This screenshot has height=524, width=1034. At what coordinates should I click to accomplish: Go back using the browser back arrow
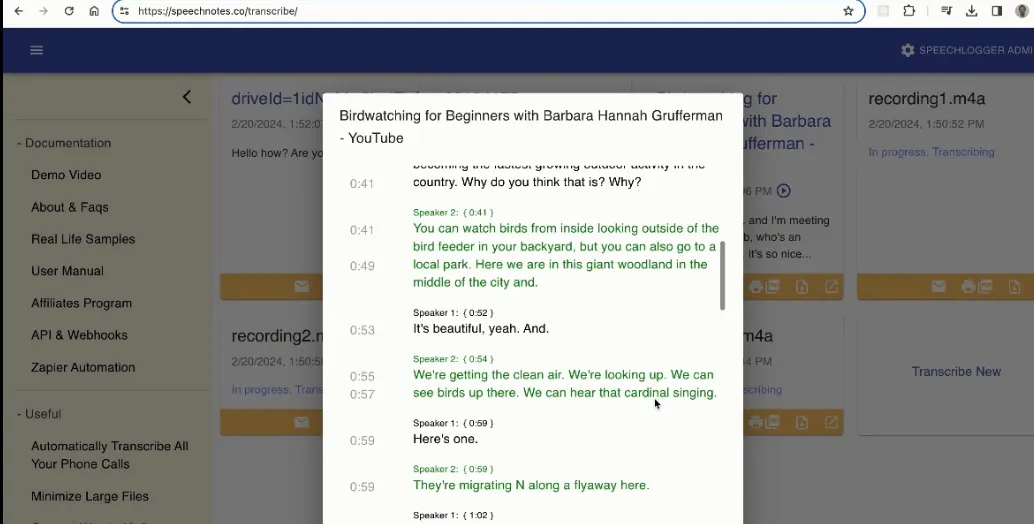point(18,11)
